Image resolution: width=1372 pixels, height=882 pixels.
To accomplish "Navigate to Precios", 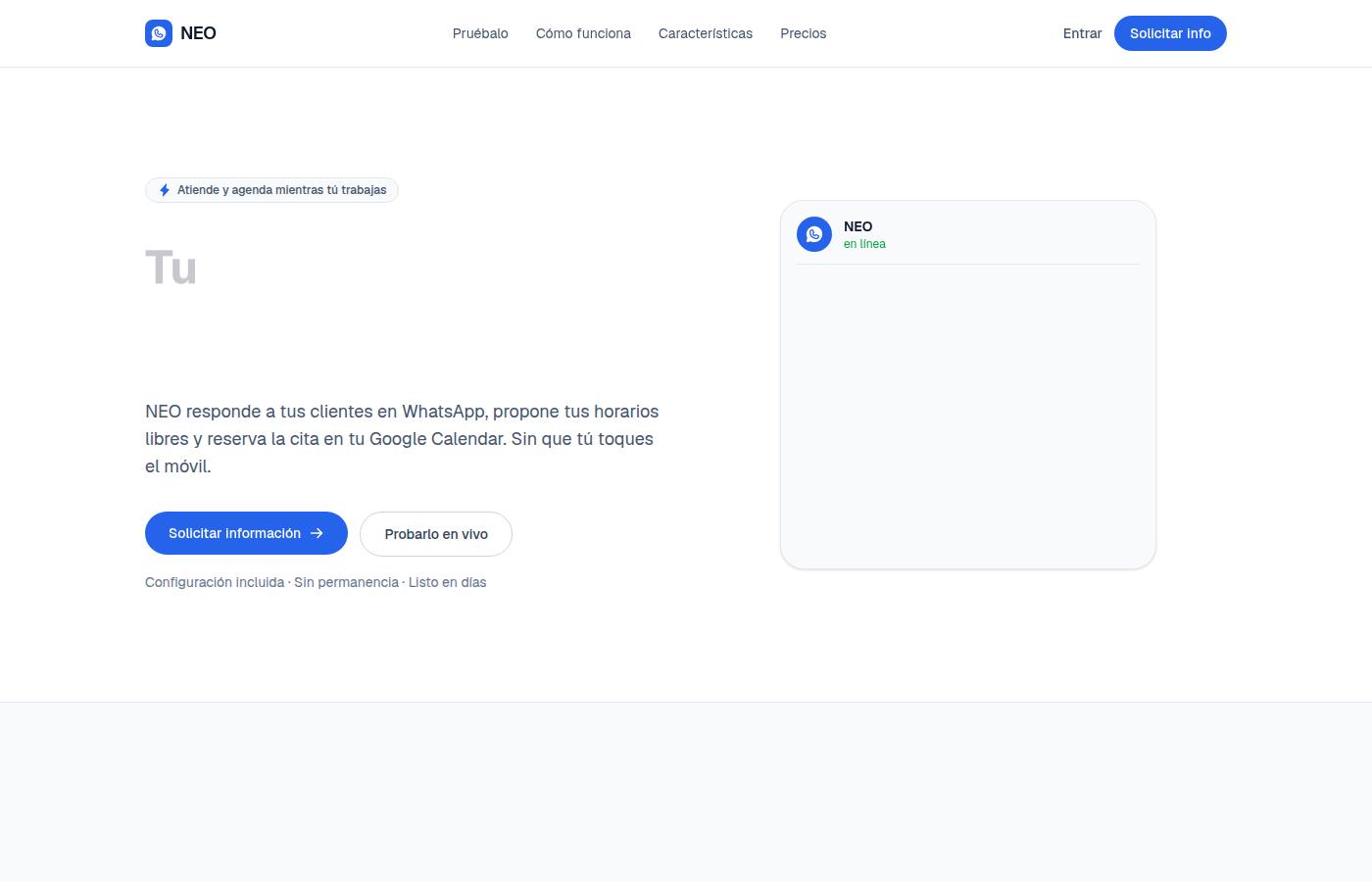I will coord(804,33).
